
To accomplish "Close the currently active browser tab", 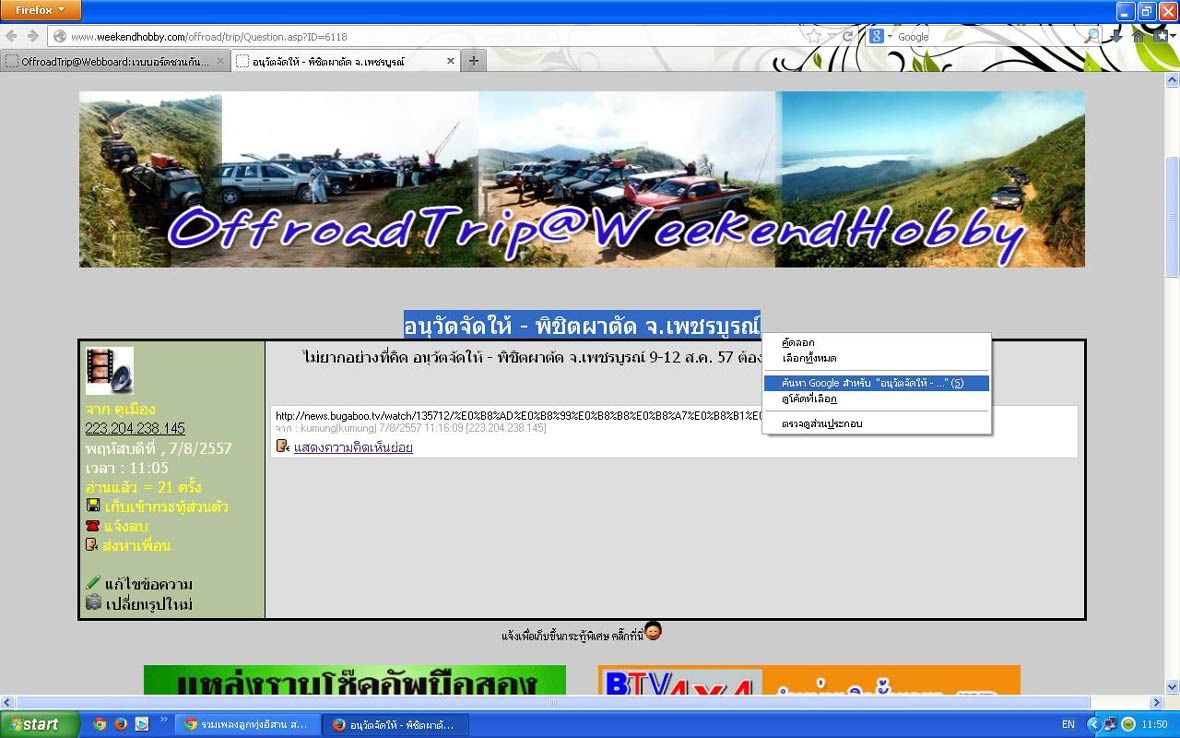I will tap(450, 61).
